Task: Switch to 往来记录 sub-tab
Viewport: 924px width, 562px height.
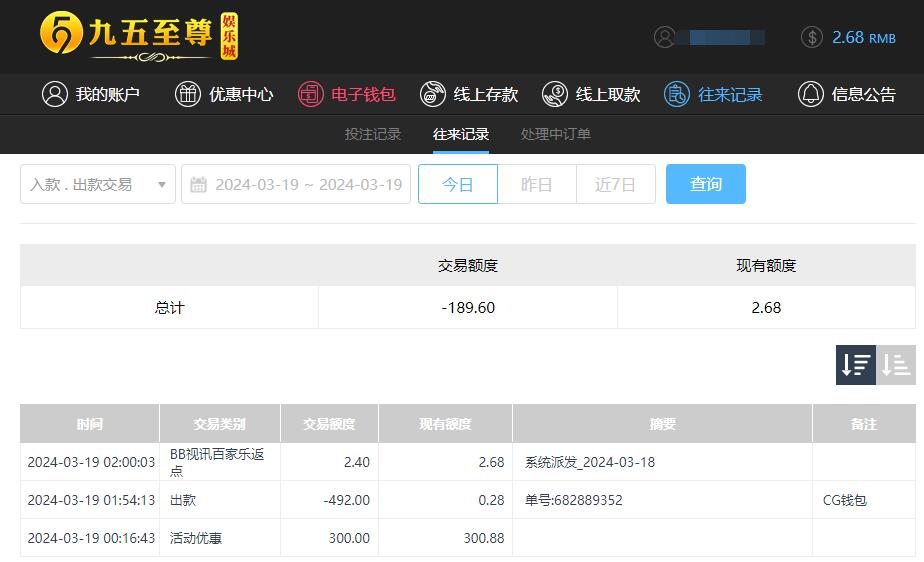Action: tap(461, 134)
